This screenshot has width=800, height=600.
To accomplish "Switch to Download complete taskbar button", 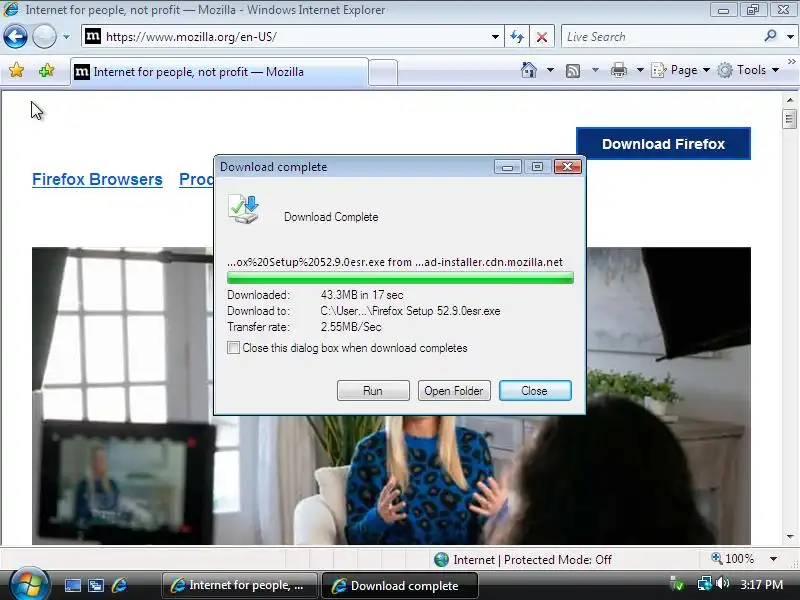I will pos(400,585).
